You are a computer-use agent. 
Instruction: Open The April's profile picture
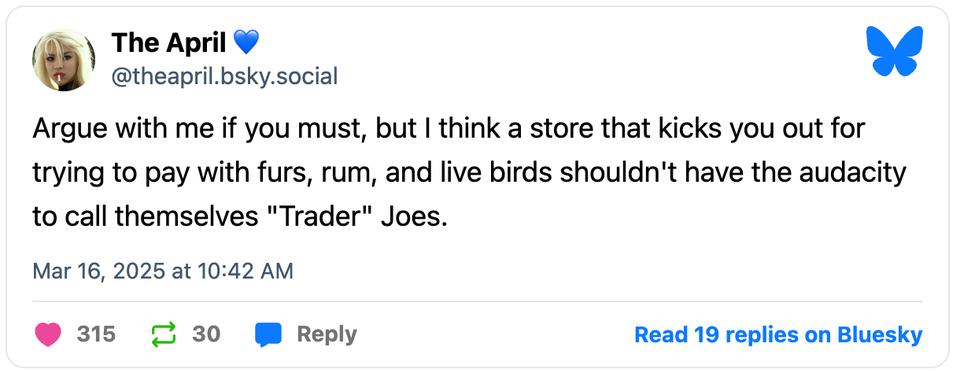click(x=64, y=59)
